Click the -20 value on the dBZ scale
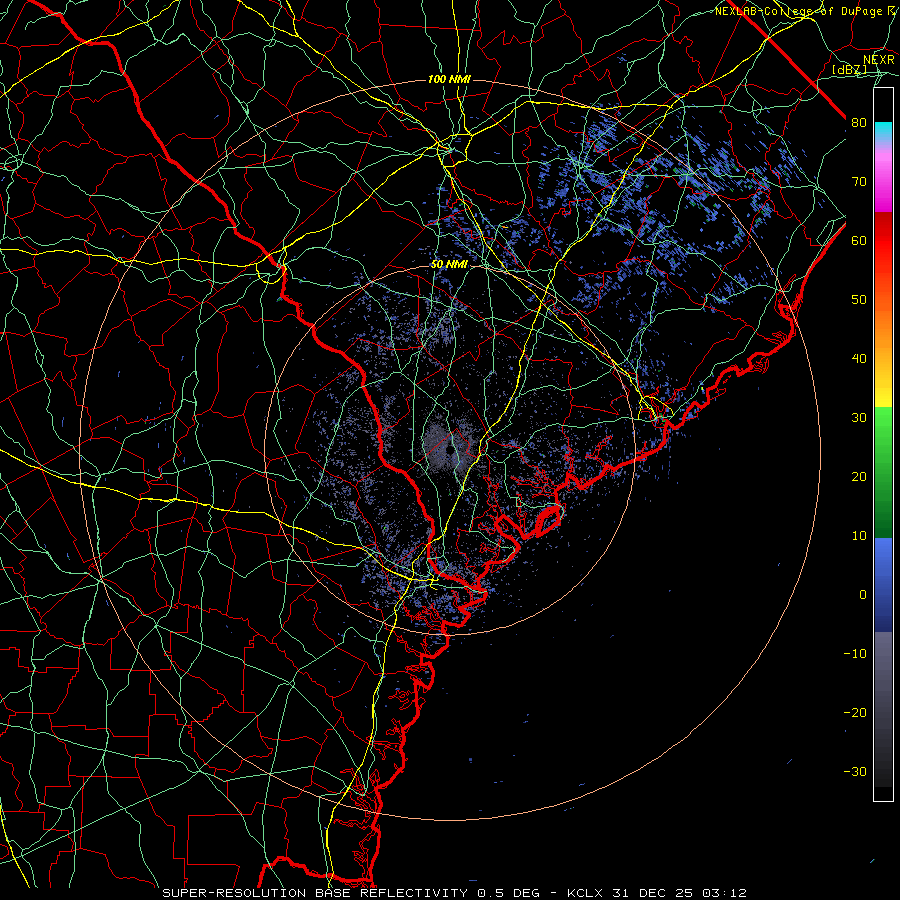The image size is (900, 900). click(x=855, y=713)
